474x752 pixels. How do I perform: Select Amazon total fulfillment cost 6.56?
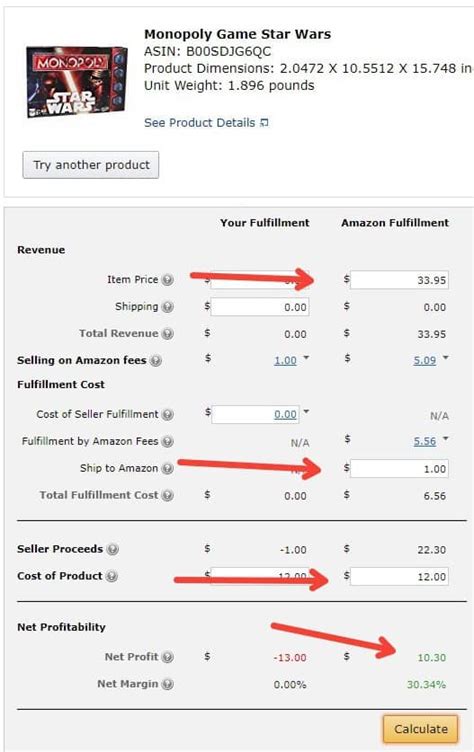click(435, 496)
